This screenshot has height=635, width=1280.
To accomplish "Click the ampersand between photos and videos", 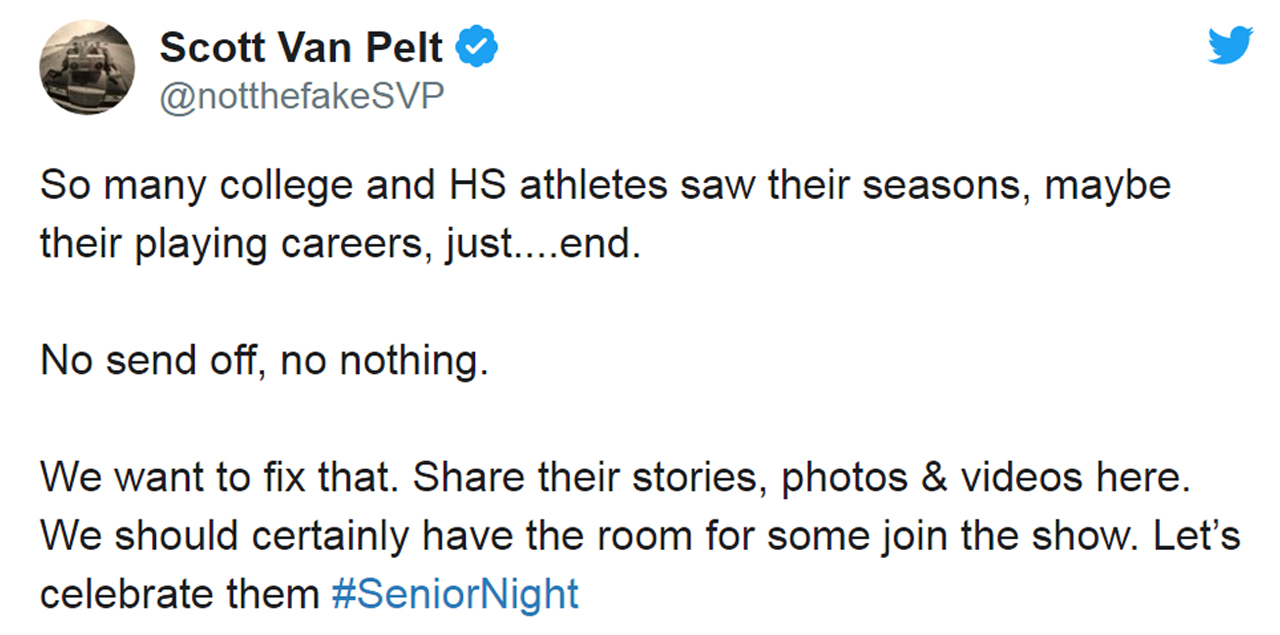I will click(x=933, y=478).
